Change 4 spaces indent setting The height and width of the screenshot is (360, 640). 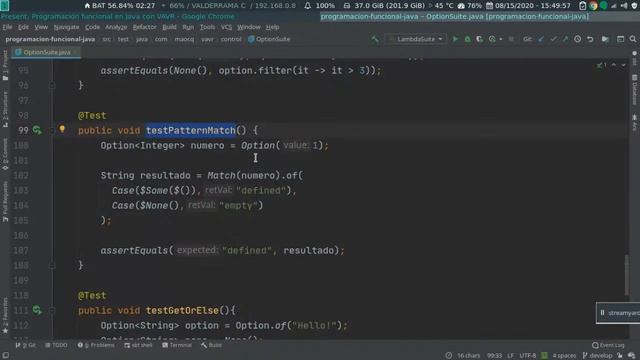click(564, 356)
